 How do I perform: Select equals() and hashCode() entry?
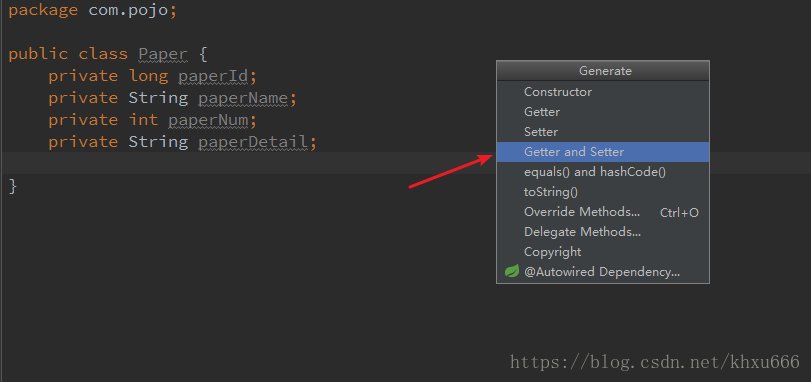pyautogui.click(x=603, y=172)
